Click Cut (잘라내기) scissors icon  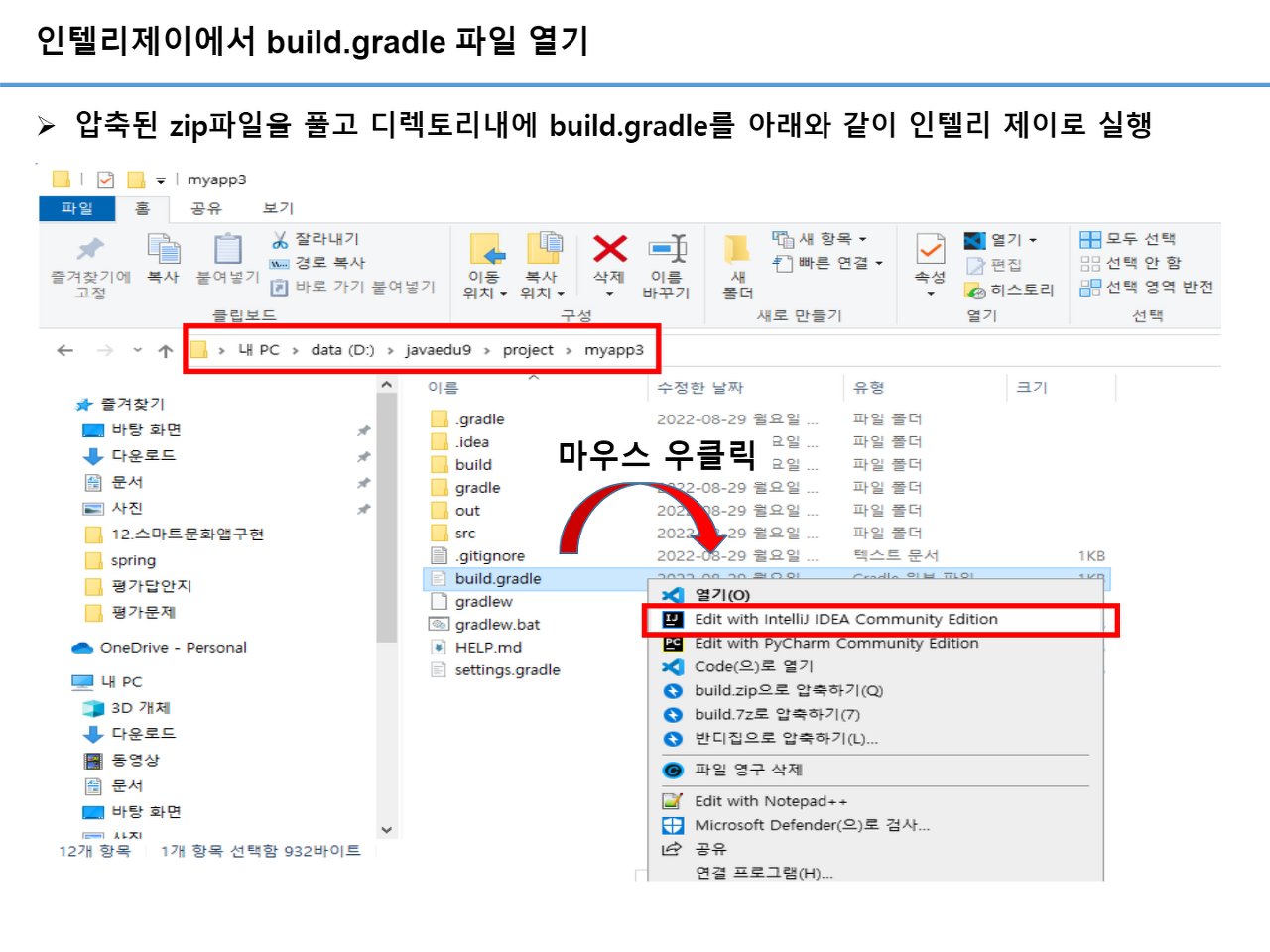280,239
